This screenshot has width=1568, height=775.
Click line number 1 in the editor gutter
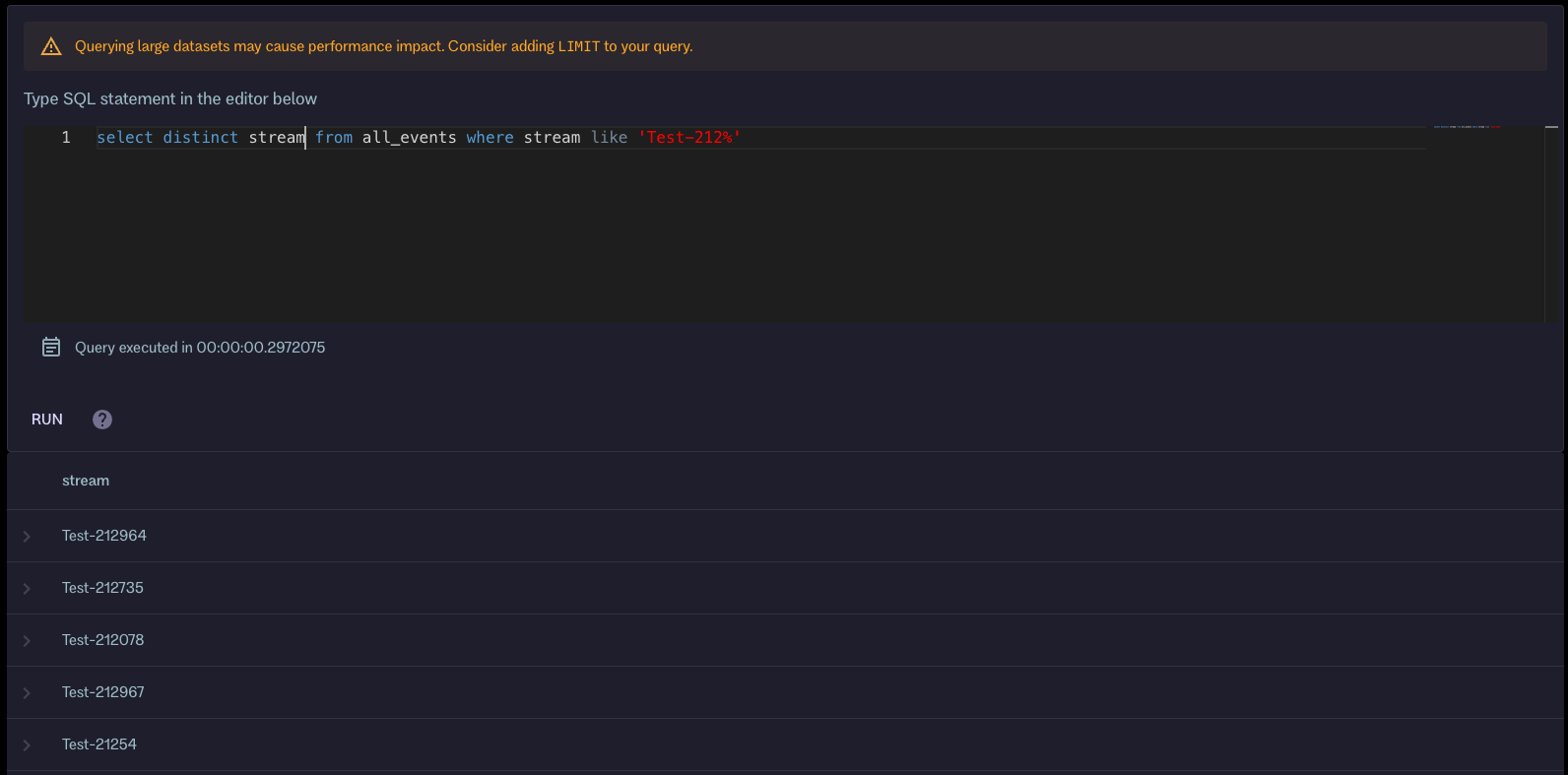pos(66,138)
